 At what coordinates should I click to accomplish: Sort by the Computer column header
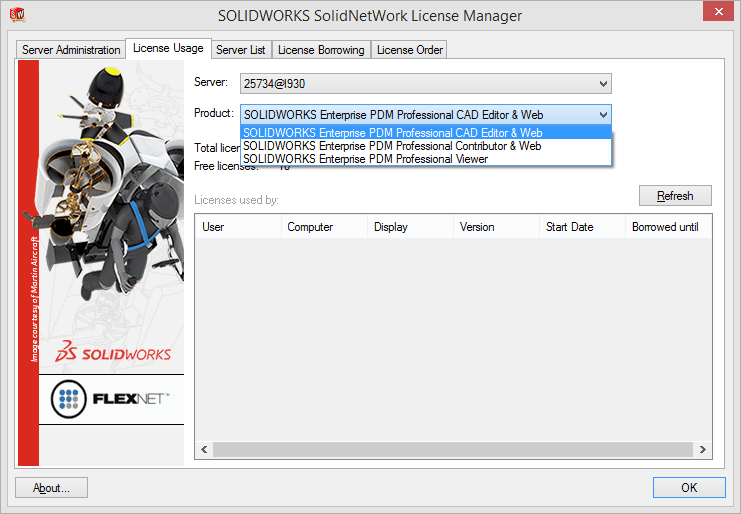coord(324,227)
